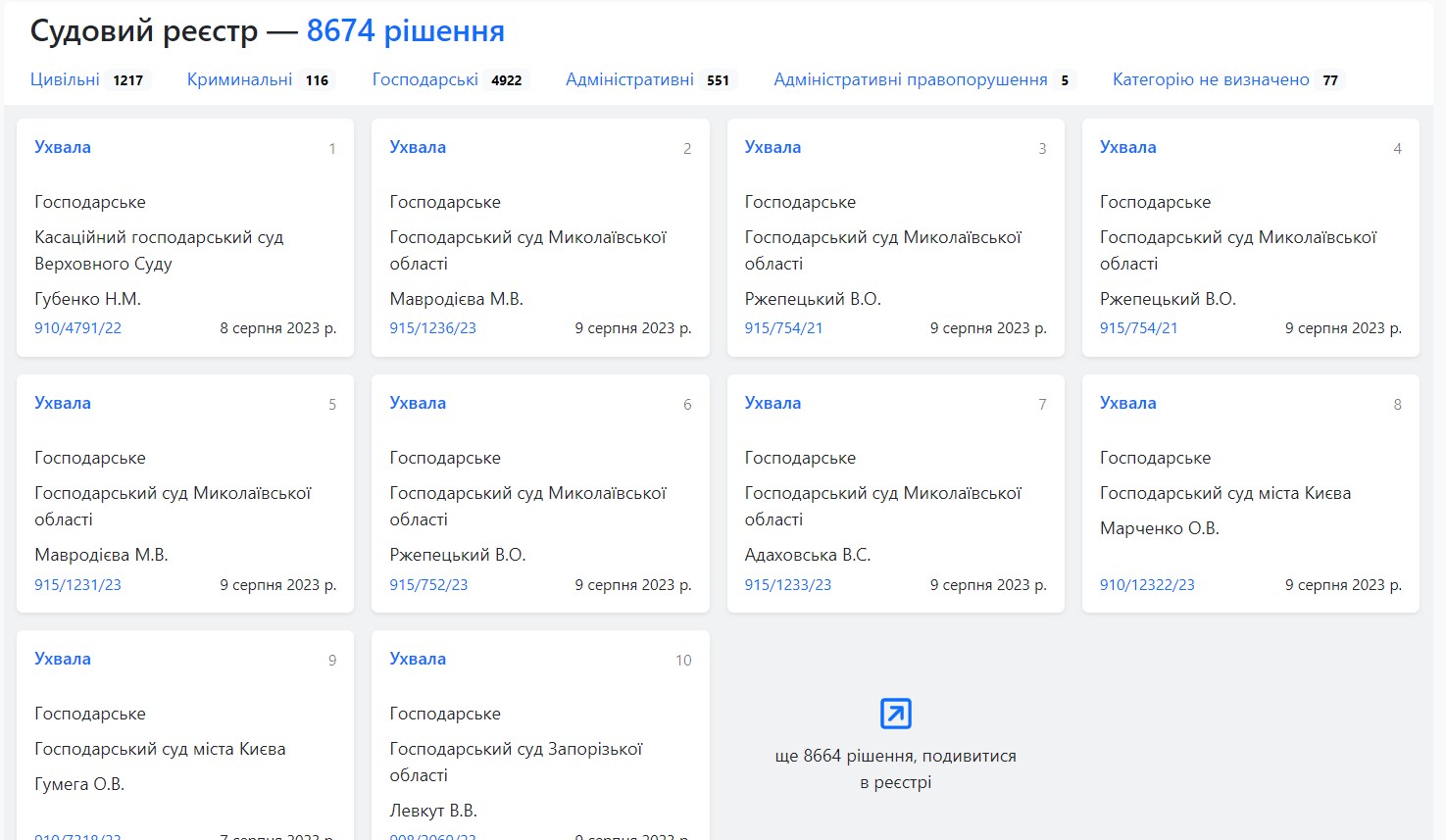The height and width of the screenshot is (840, 1446).
Task: Open case number 915/1231/23
Action: click(77, 585)
